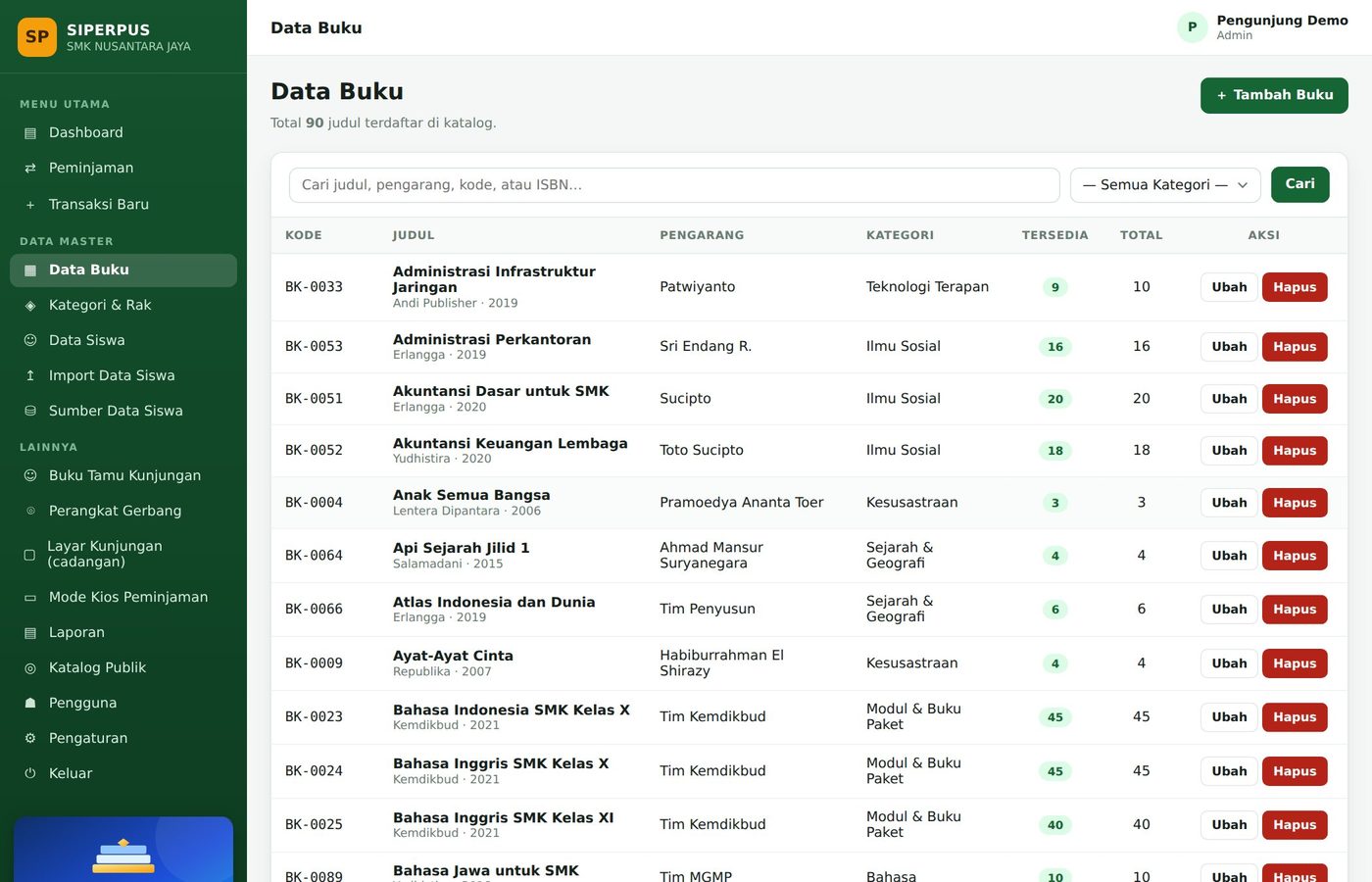The image size is (1372, 882).
Task: Click the SP logo badge
Action: point(37,37)
